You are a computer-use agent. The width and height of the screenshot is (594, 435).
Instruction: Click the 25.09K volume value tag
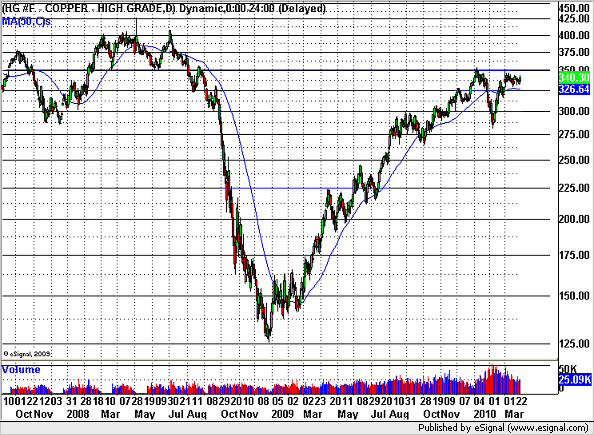pos(575,379)
